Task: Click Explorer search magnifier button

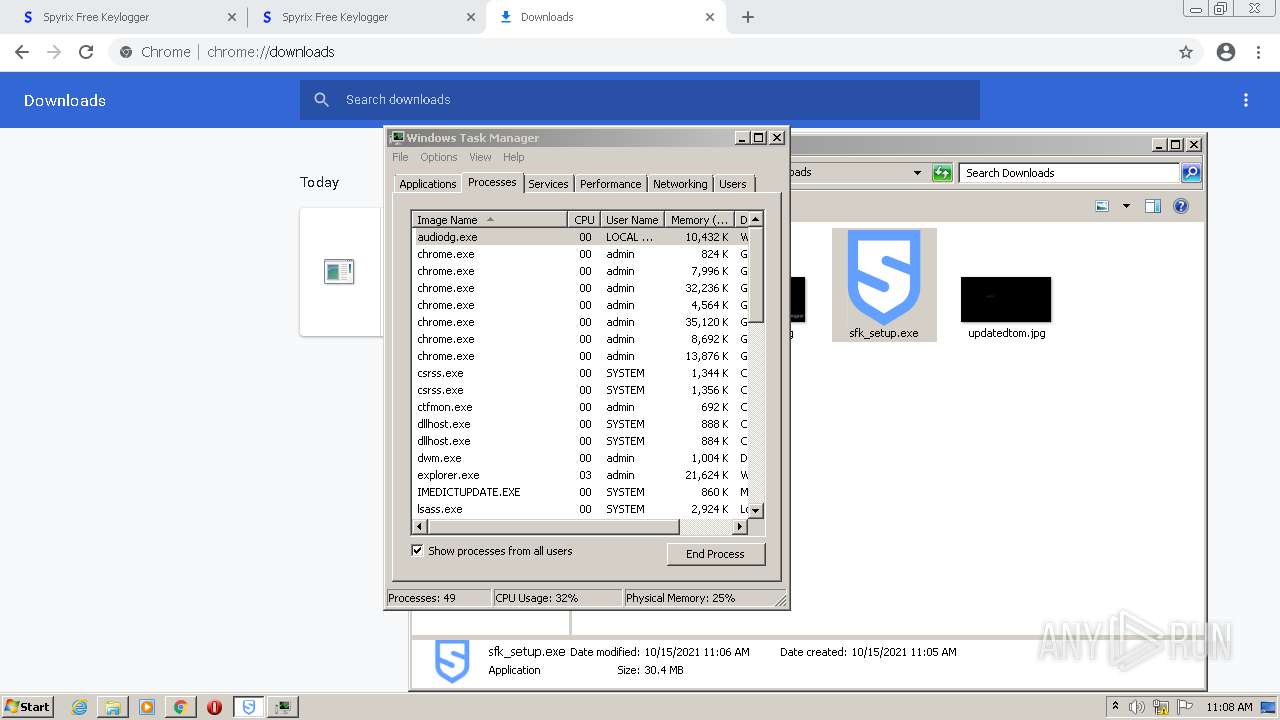Action: pyautogui.click(x=1191, y=173)
